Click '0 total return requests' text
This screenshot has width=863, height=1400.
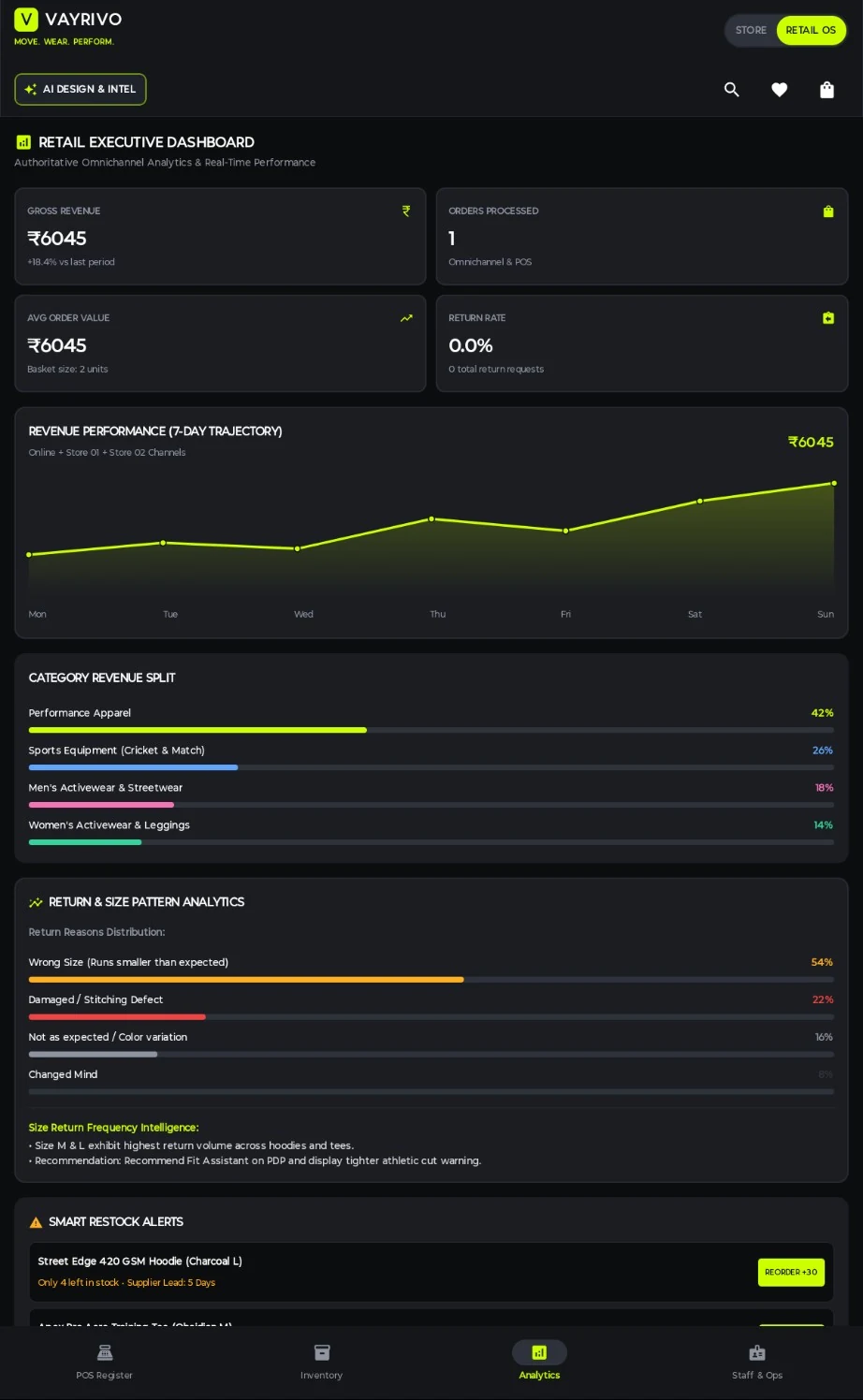pos(496,369)
